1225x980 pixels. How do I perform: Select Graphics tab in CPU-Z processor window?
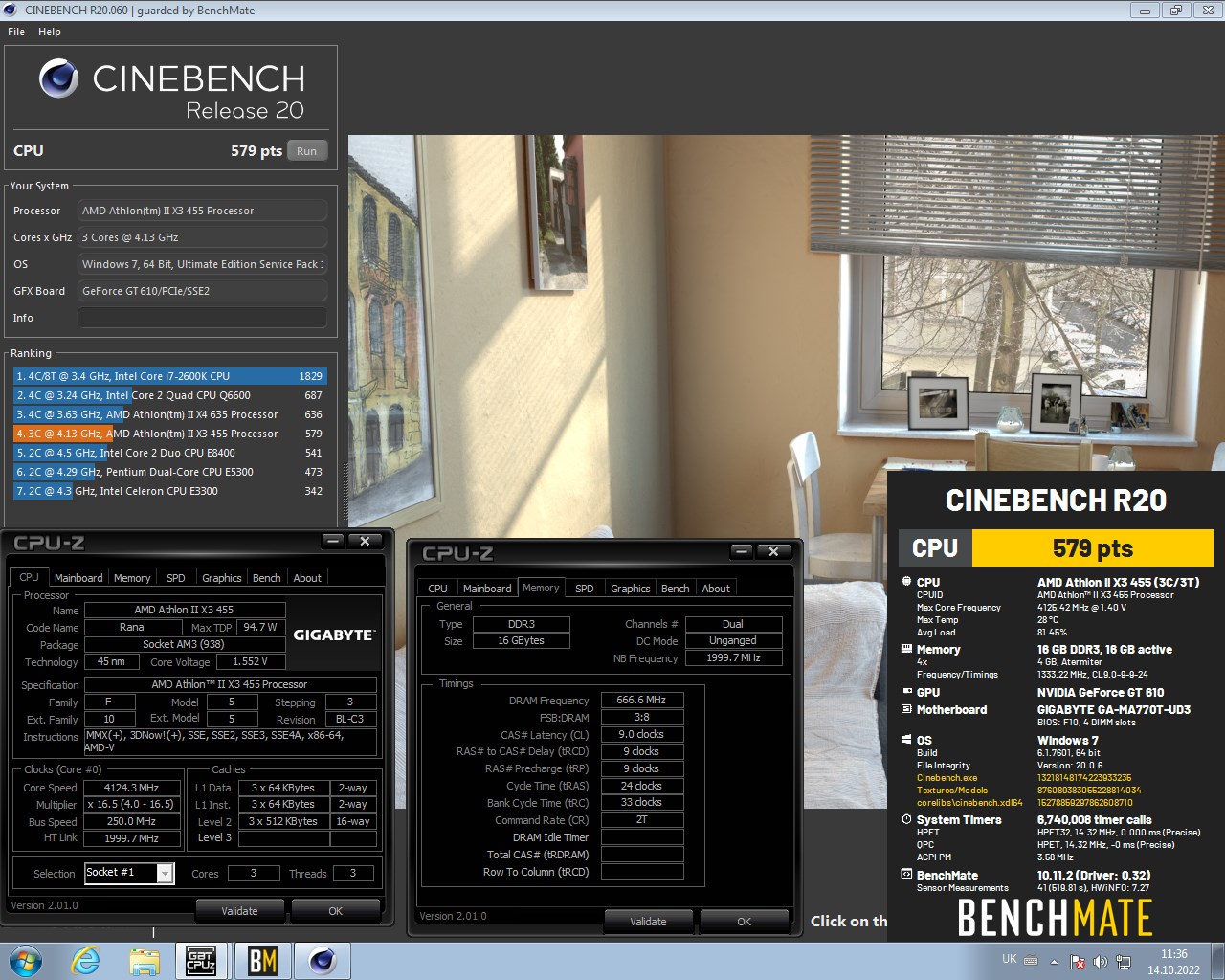pyautogui.click(x=222, y=578)
